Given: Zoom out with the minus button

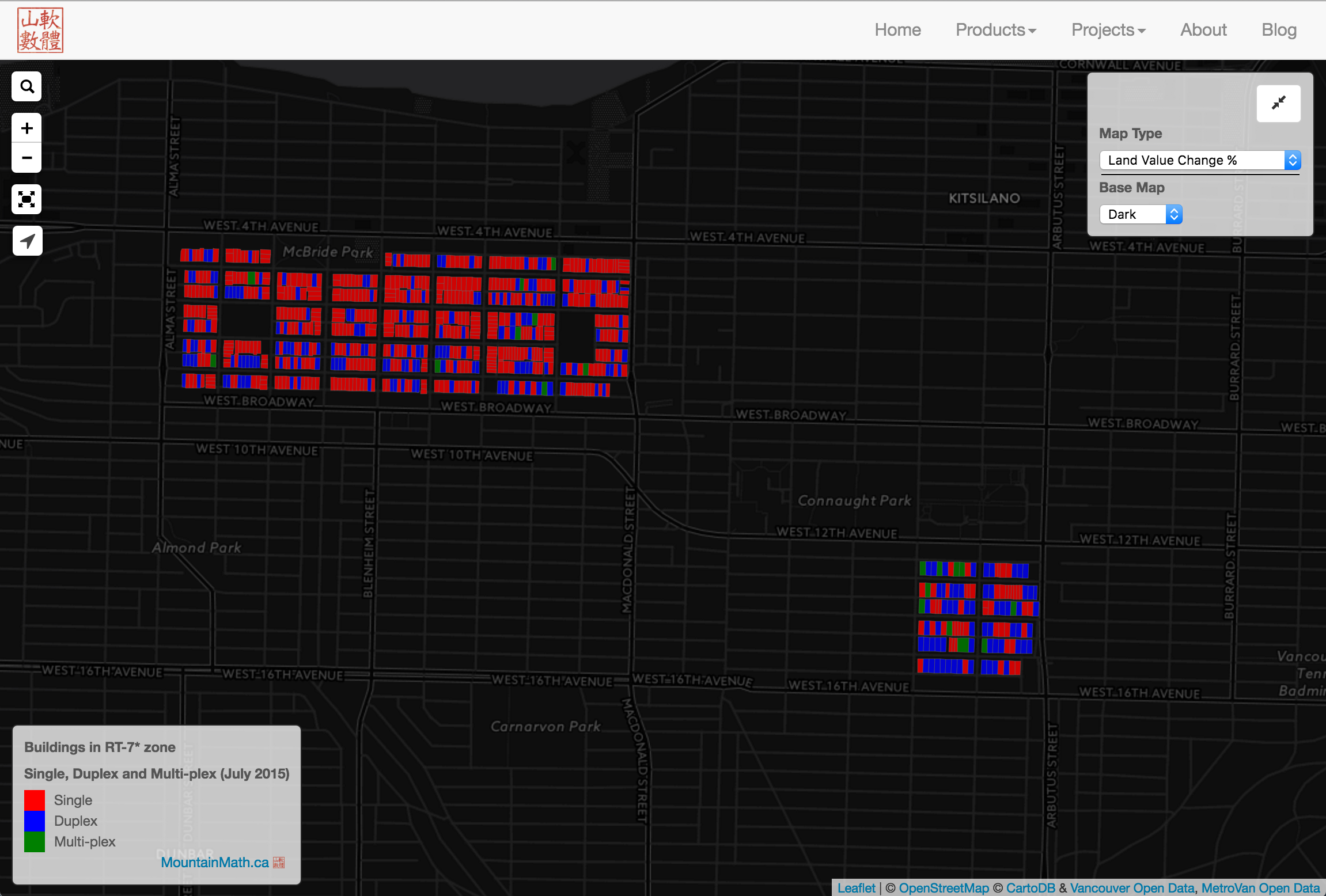Looking at the screenshot, I should click(26, 158).
